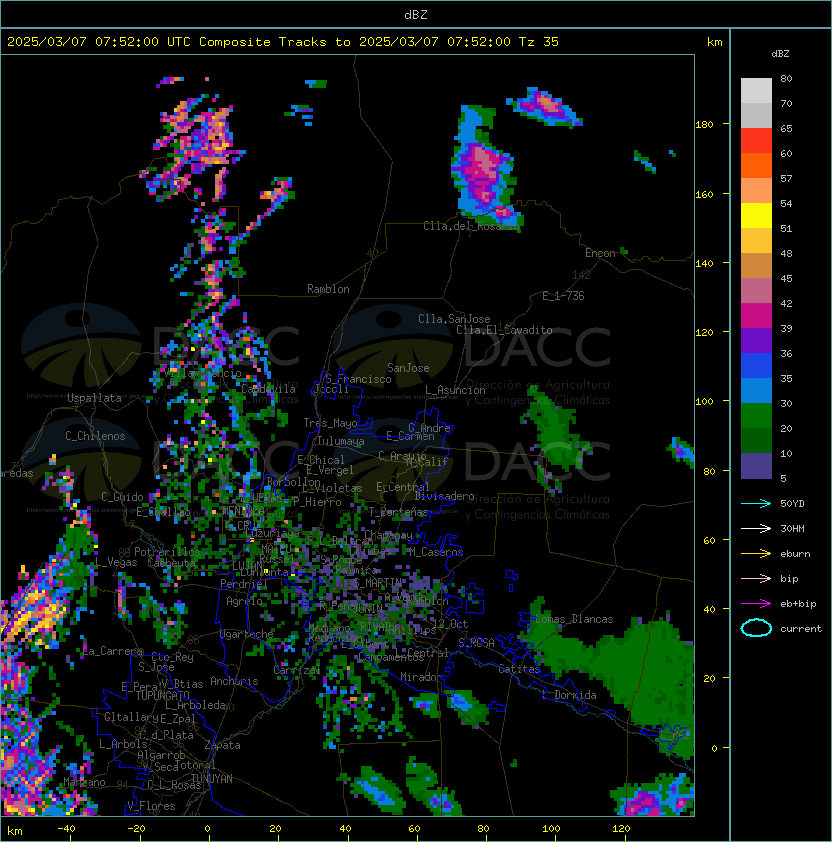The height and width of the screenshot is (842, 832).
Task: Click the magenta eb+bip arrow icon
Action: [x=756, y=604]
